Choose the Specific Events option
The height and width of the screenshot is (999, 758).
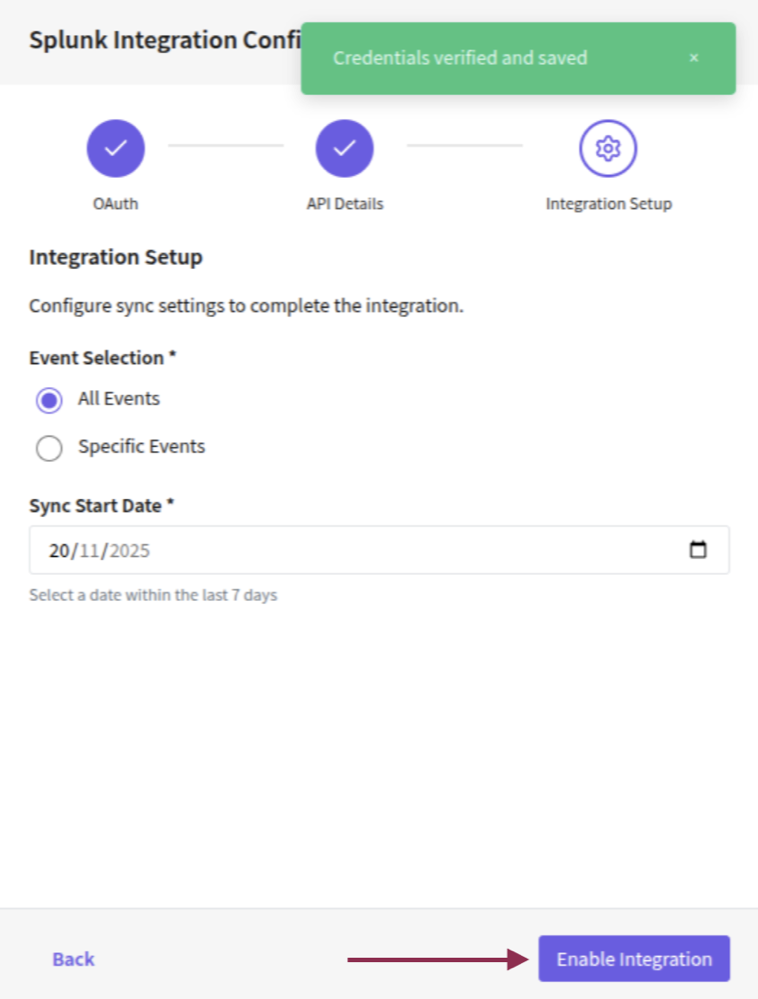point(49,447)
